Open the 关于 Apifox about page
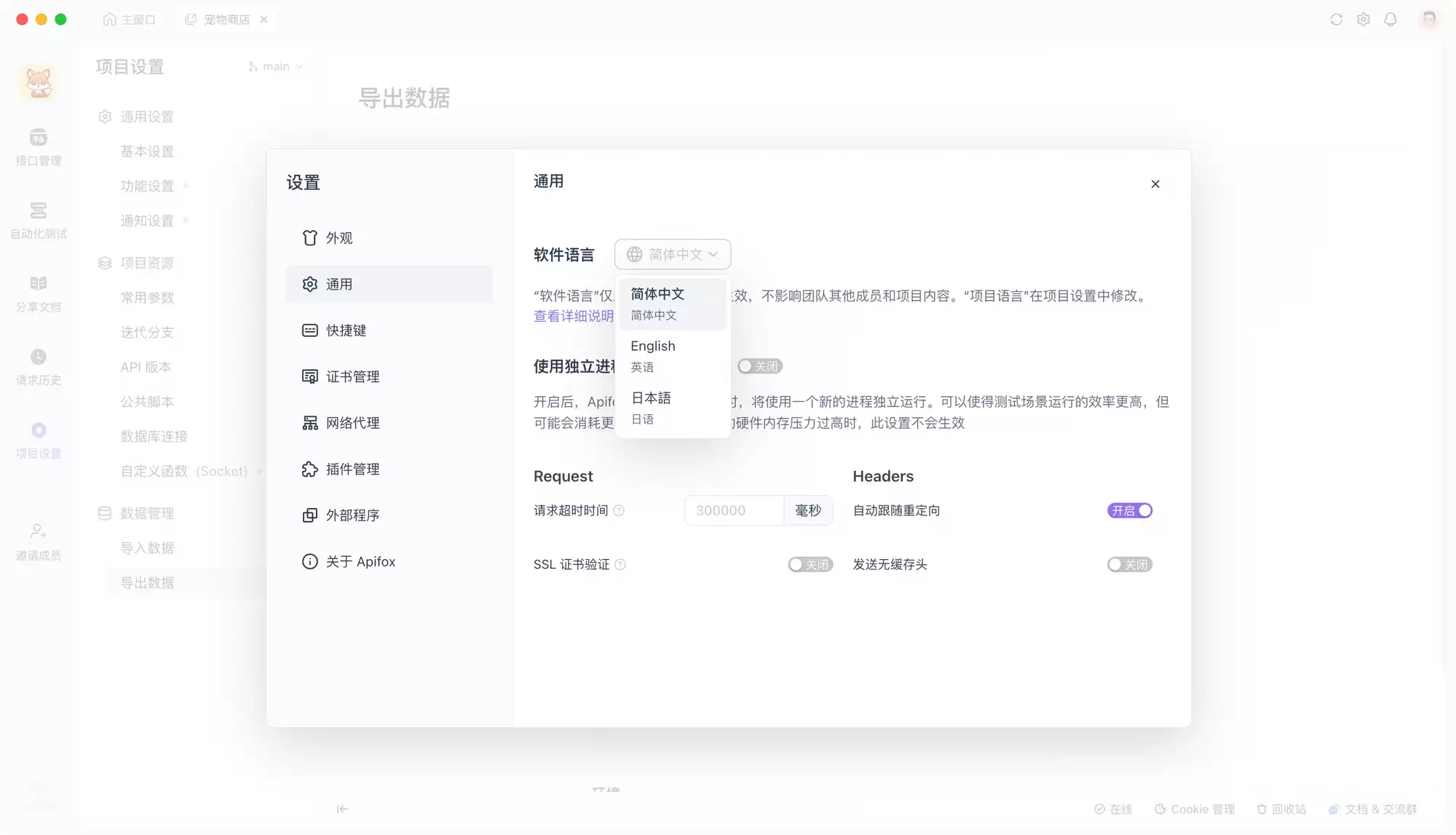1456x835 pixels. pos(389,562)
